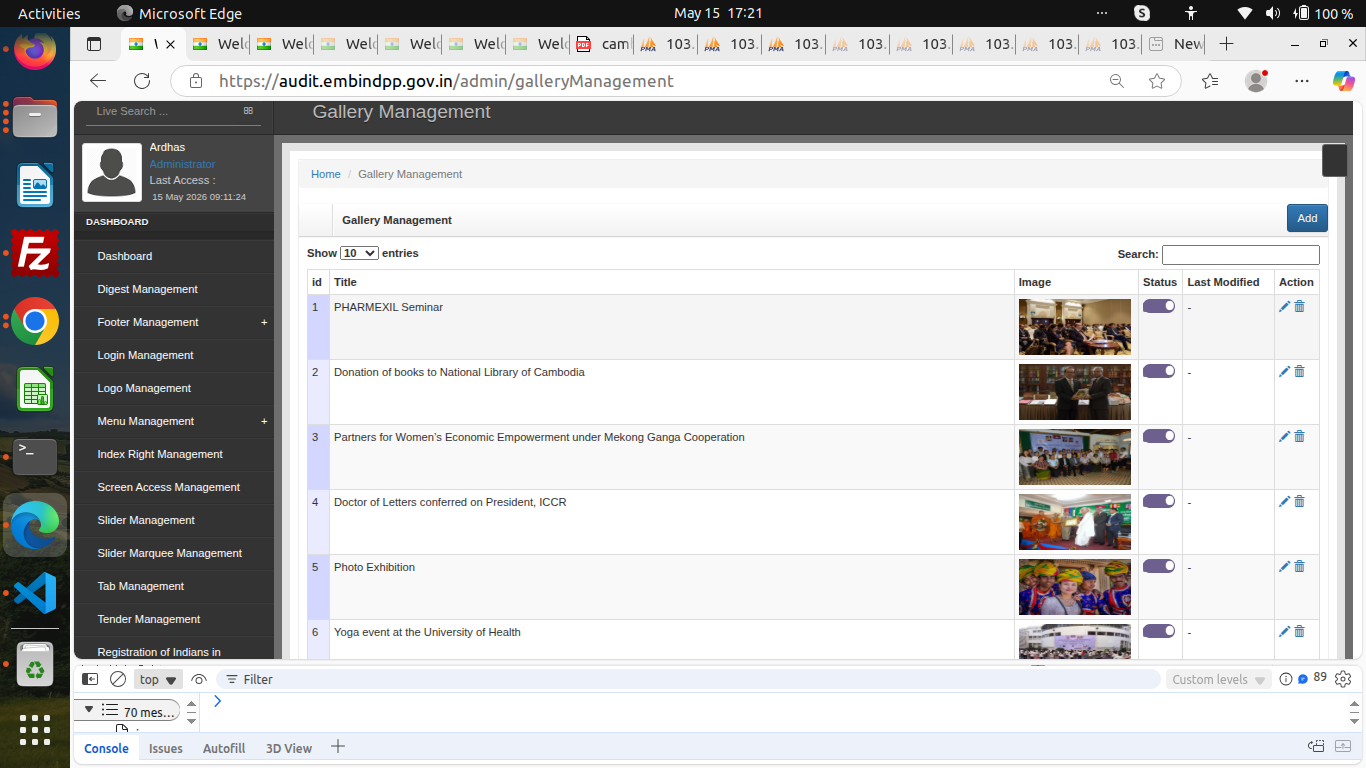Click the Photo Exhibition thumbnail image

coord(1075,587)
